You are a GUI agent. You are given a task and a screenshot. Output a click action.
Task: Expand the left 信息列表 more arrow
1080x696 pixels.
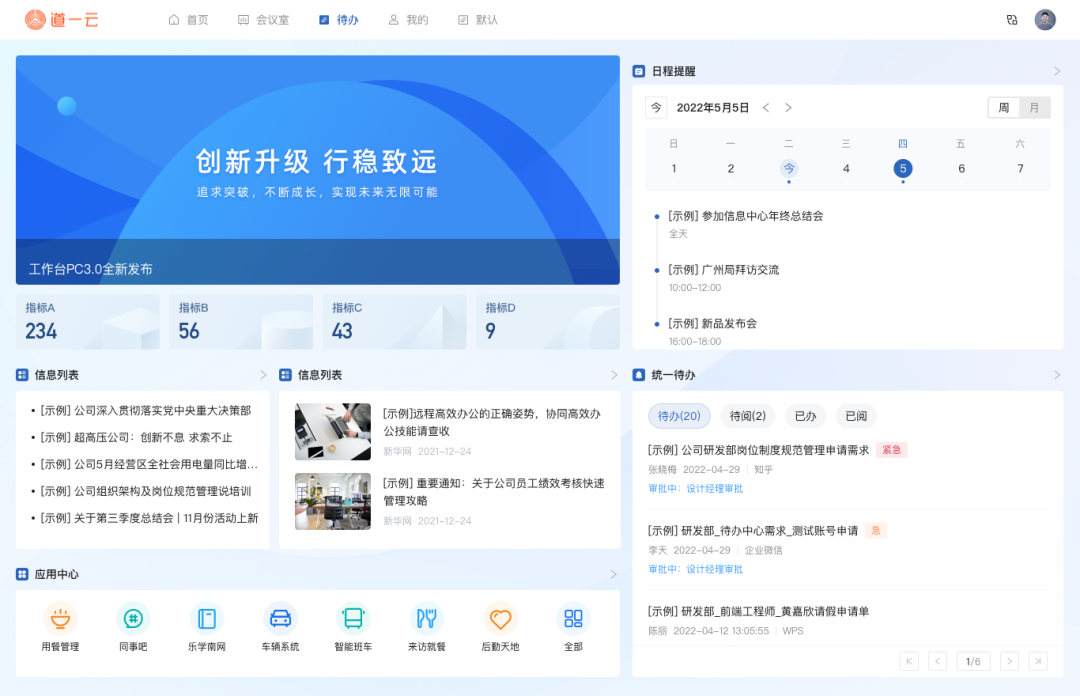coord(262,375)
